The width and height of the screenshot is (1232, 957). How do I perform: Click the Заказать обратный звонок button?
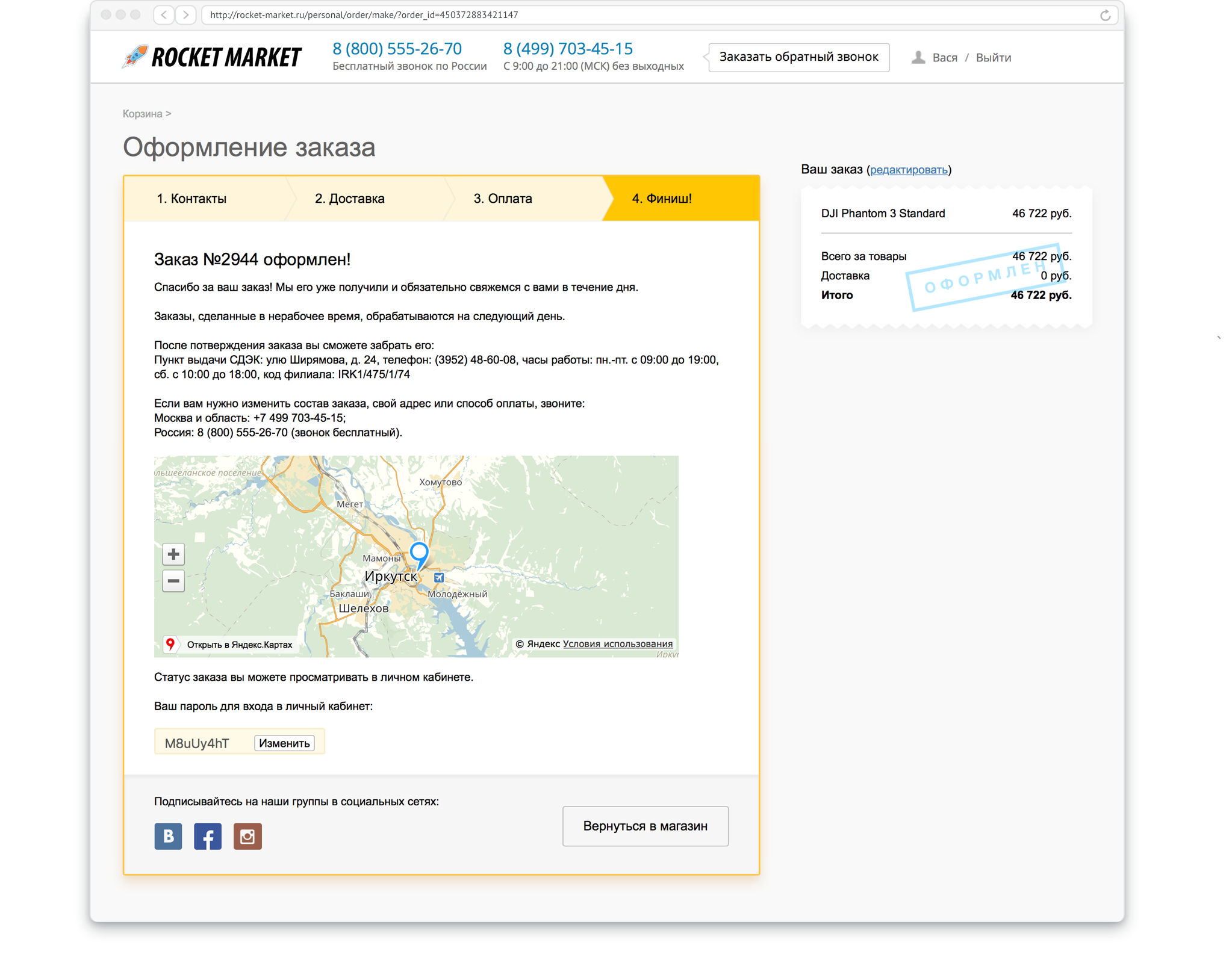point(796,57)
